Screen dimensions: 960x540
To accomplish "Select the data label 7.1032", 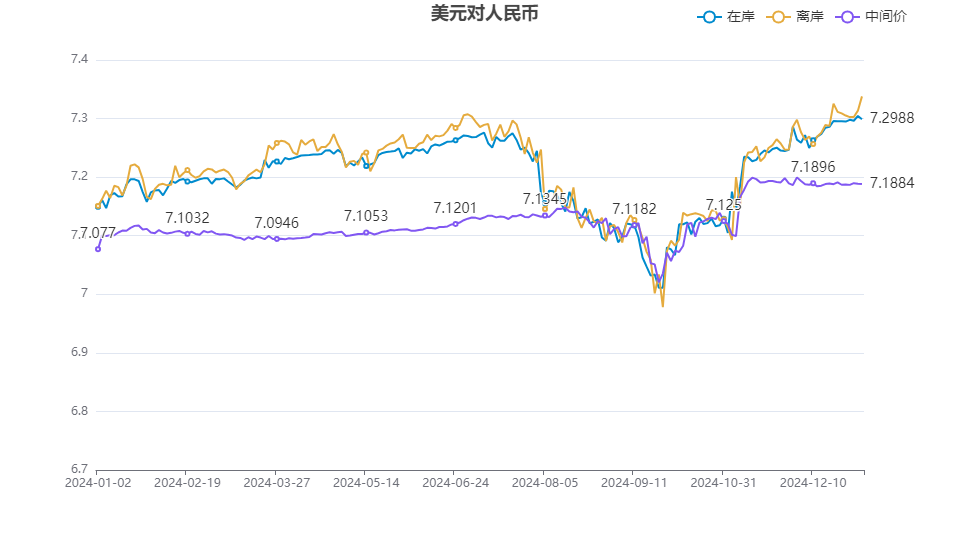I will click(187, 218).
